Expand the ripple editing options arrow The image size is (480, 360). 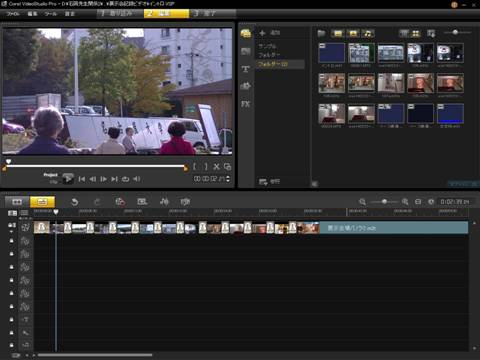click(12, 231)
